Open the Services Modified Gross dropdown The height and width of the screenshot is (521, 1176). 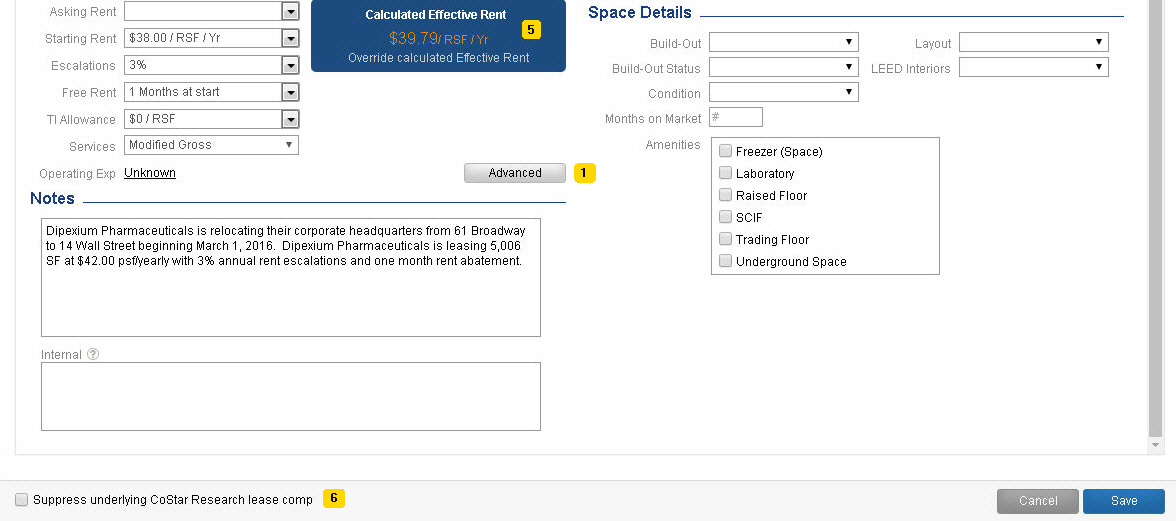pos(212,145)
